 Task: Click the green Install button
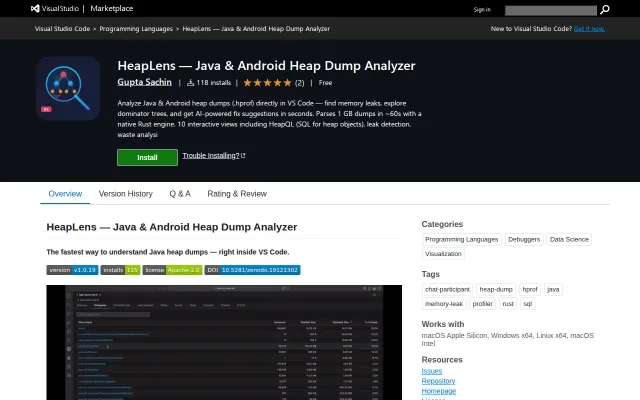[147, 158]
